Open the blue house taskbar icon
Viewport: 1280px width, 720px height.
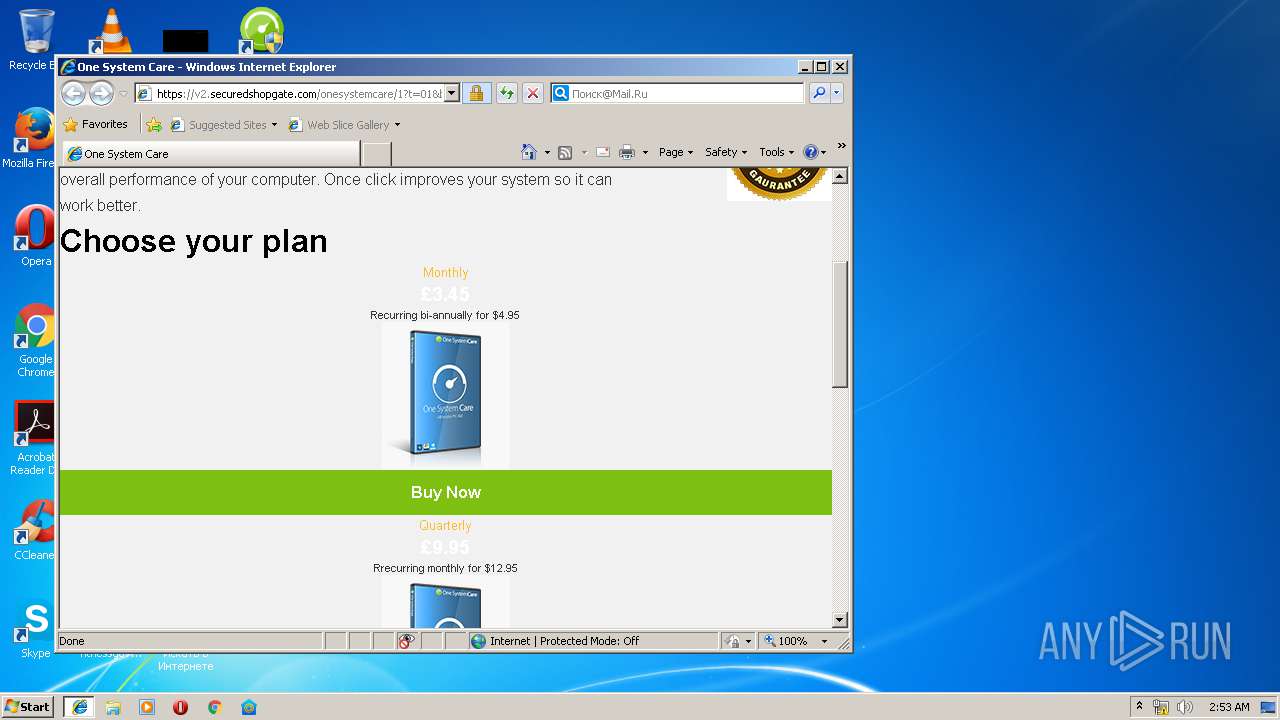(x=248, y=707)
